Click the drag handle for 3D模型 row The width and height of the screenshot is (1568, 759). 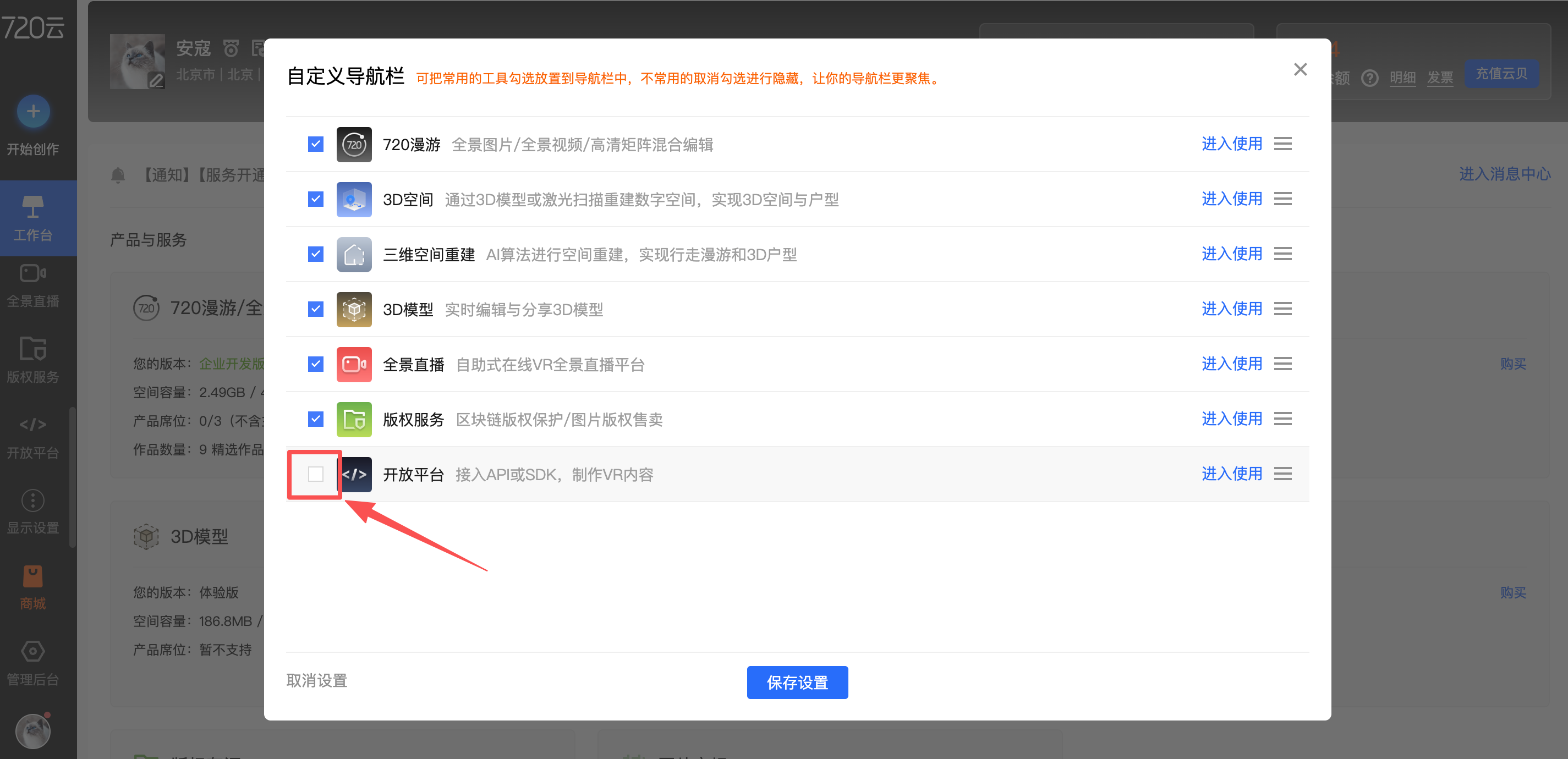click(1282, 309)
